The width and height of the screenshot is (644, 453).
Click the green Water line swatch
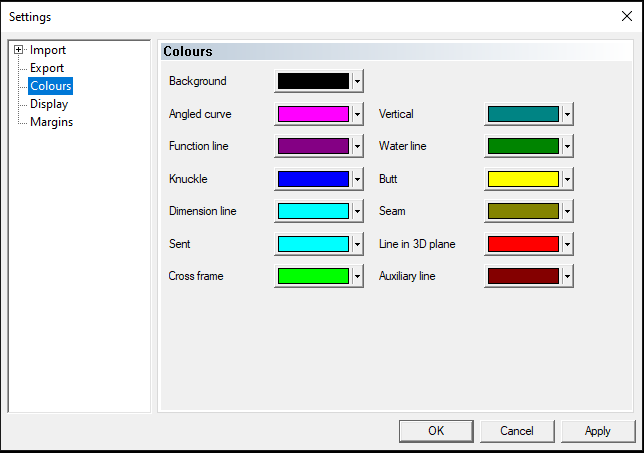coord(523,146)
